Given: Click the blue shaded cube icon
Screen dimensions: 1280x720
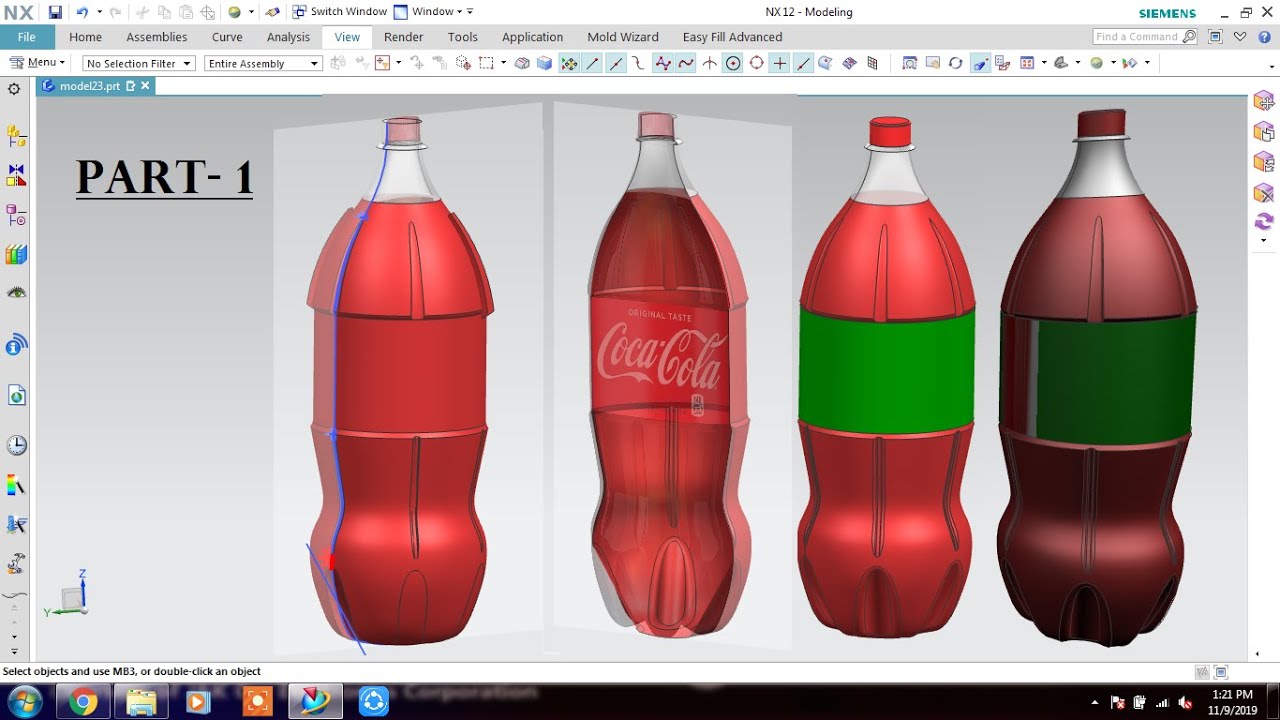Looking at the screenshot, I should (544, 63).
